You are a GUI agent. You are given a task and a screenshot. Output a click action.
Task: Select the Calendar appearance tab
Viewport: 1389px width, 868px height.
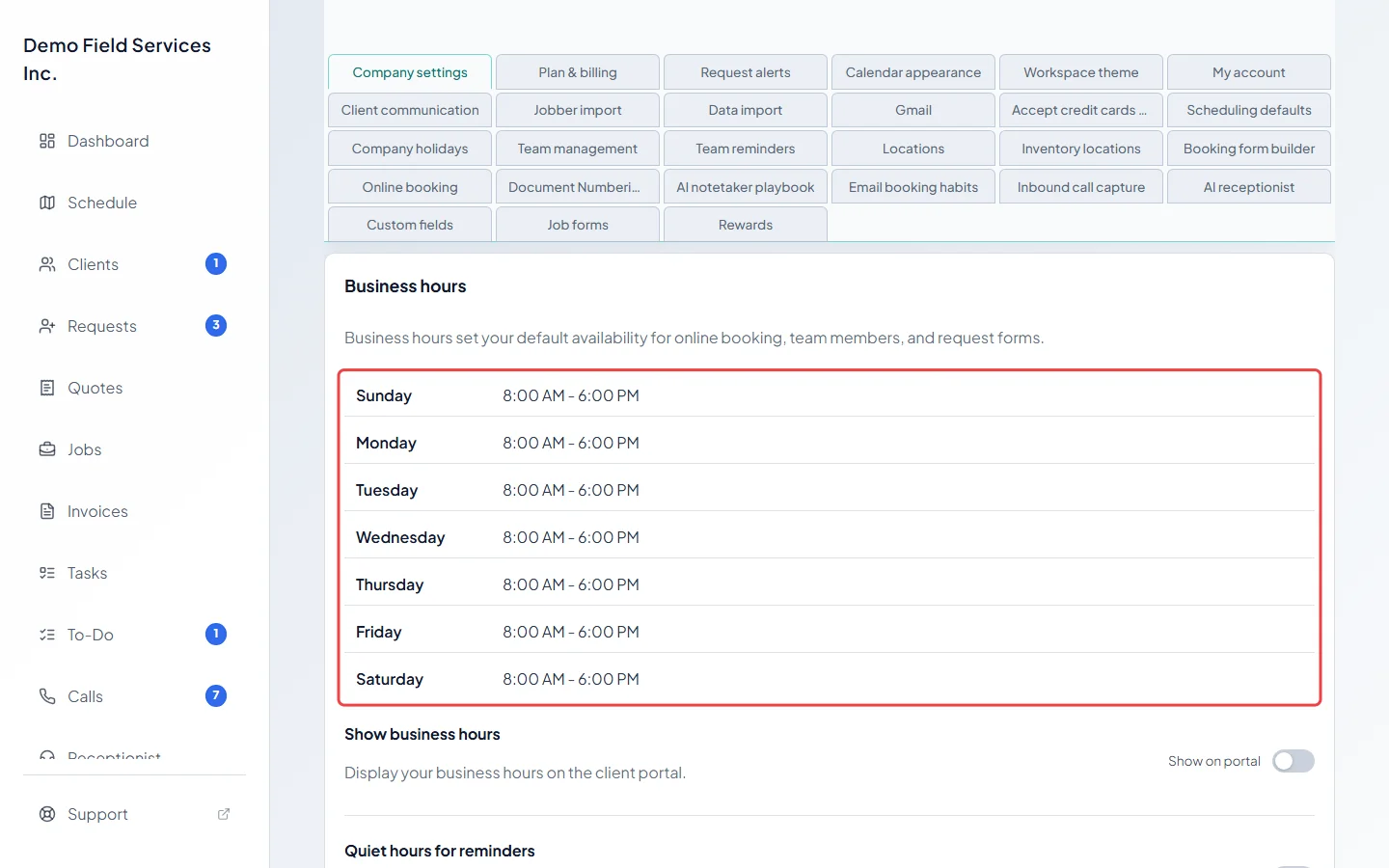pos(913,72)
